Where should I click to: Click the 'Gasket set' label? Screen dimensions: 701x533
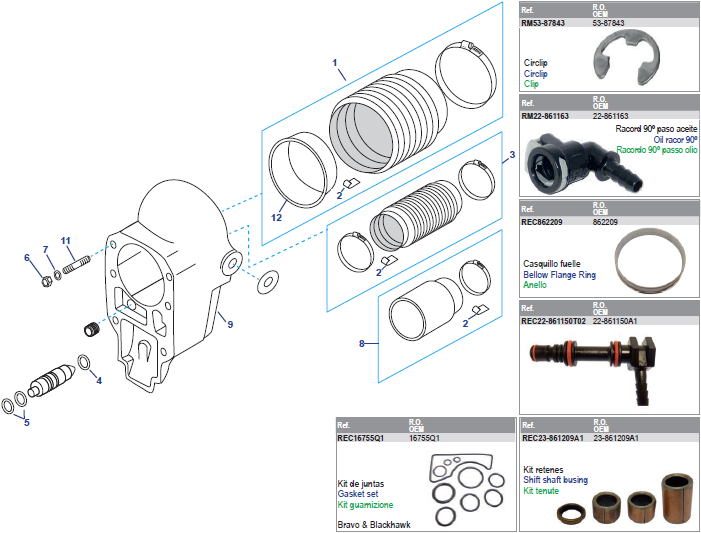point(358,494)
